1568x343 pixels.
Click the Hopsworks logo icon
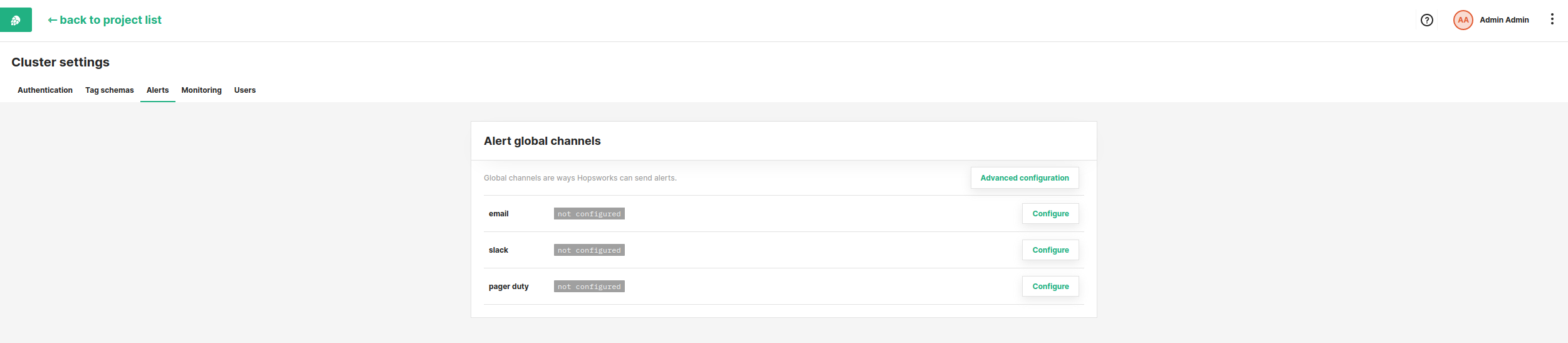point(16,20)
